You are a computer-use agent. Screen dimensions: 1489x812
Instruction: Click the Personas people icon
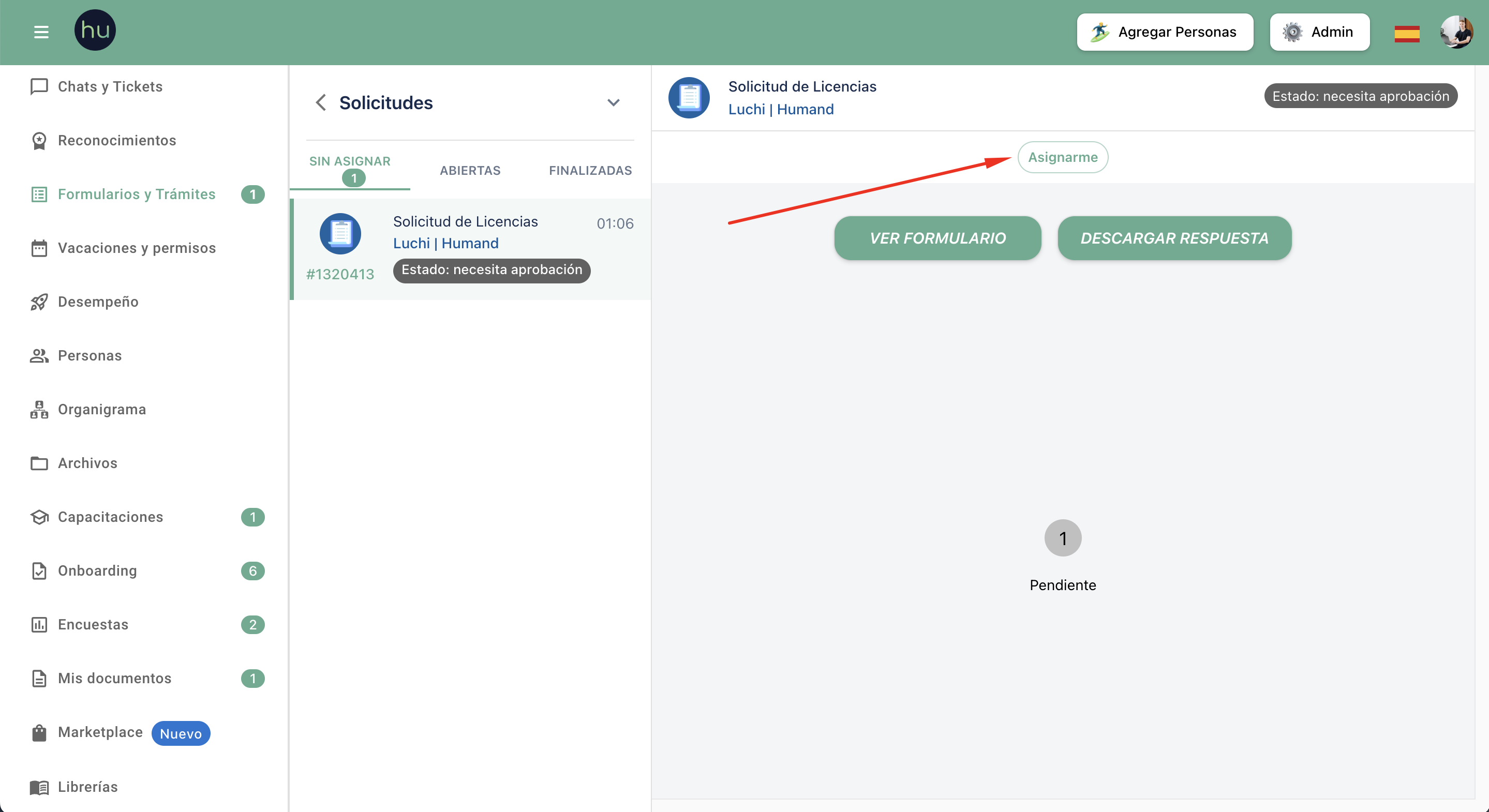(39, 355)
